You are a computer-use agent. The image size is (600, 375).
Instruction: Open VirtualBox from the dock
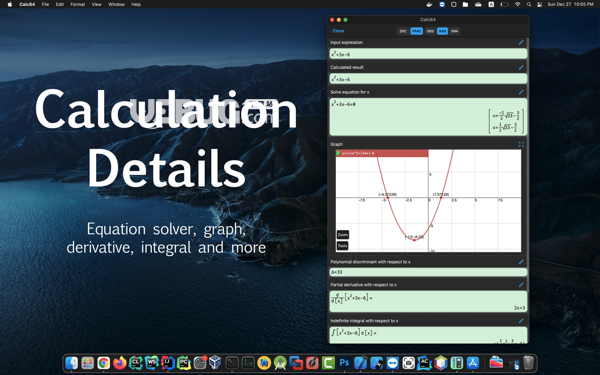[215, 363]
